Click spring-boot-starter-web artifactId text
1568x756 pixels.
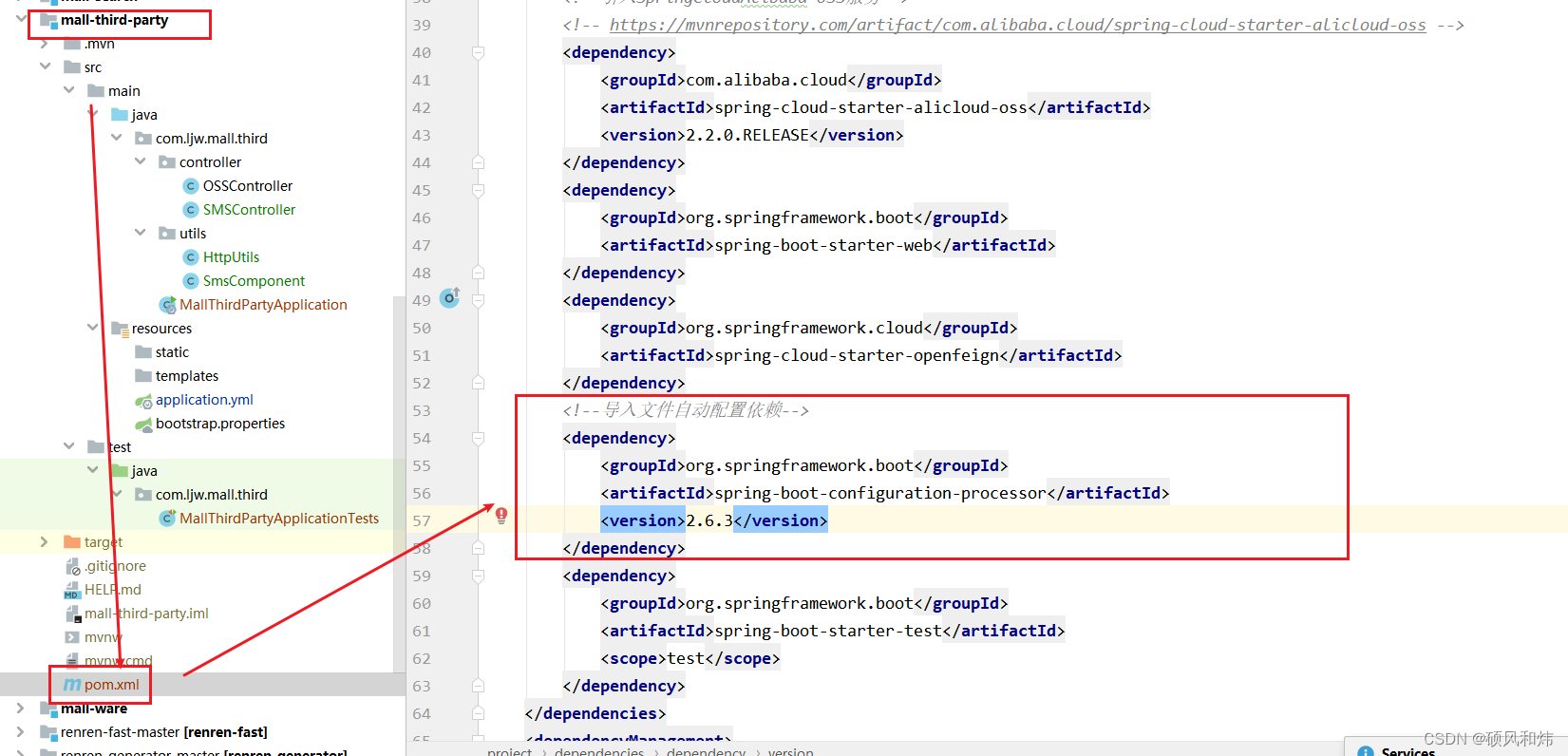tap(823, 245)
